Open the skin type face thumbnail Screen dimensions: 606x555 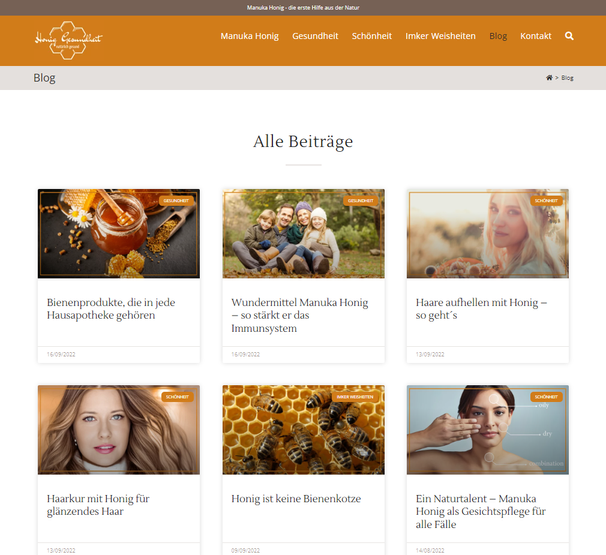click(x=488, y=429)
